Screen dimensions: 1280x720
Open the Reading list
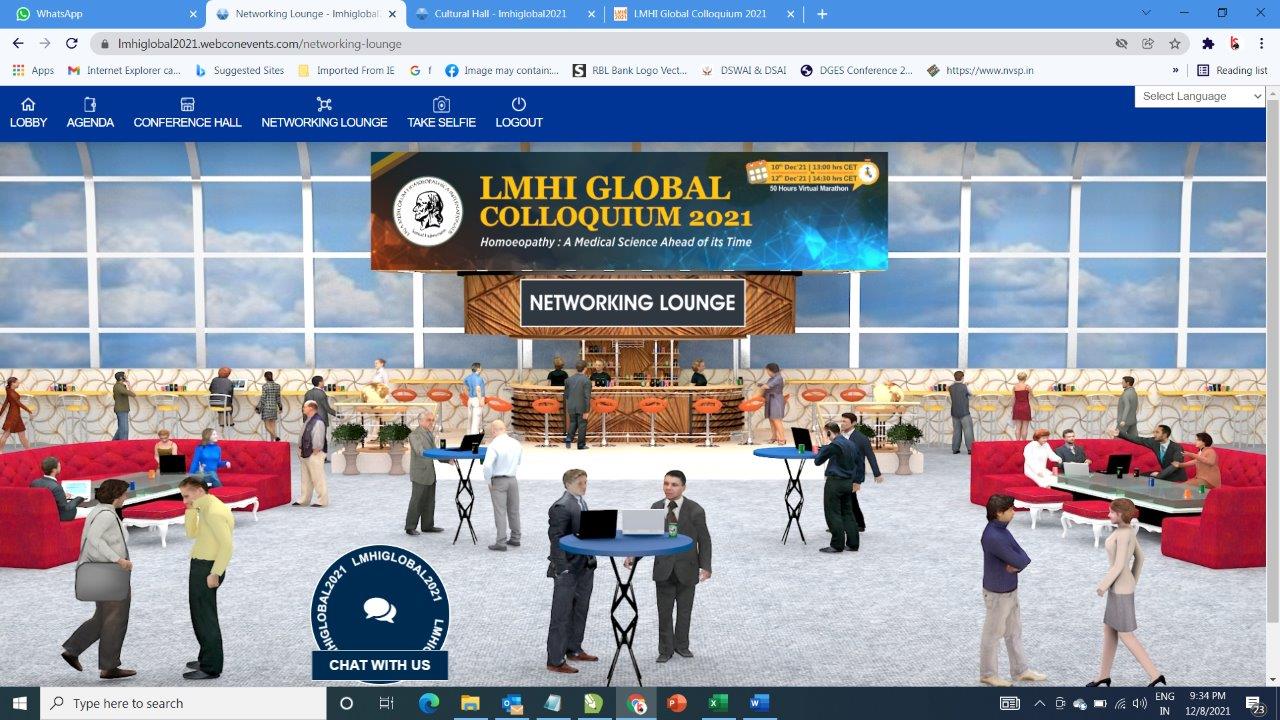(1232, 70)
